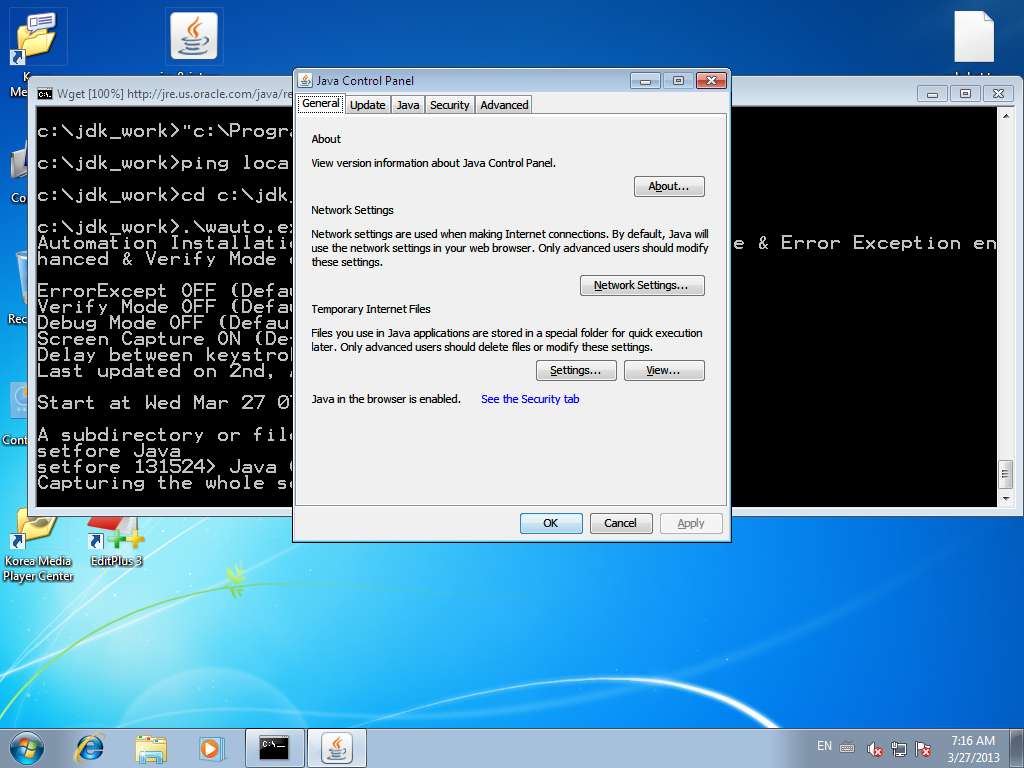Select the EditPlus 3 desktop shortcut
This screenshot has height=768, width=1024.
coord(116,542)
